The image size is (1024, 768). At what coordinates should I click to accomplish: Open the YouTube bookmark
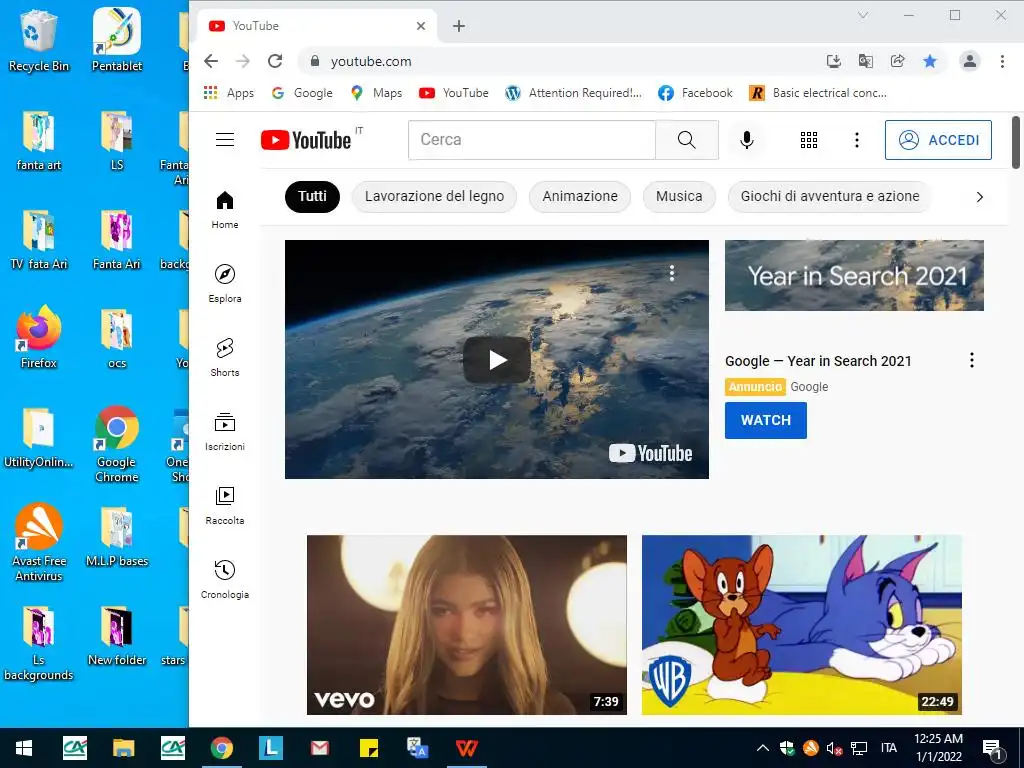(454, 93)
